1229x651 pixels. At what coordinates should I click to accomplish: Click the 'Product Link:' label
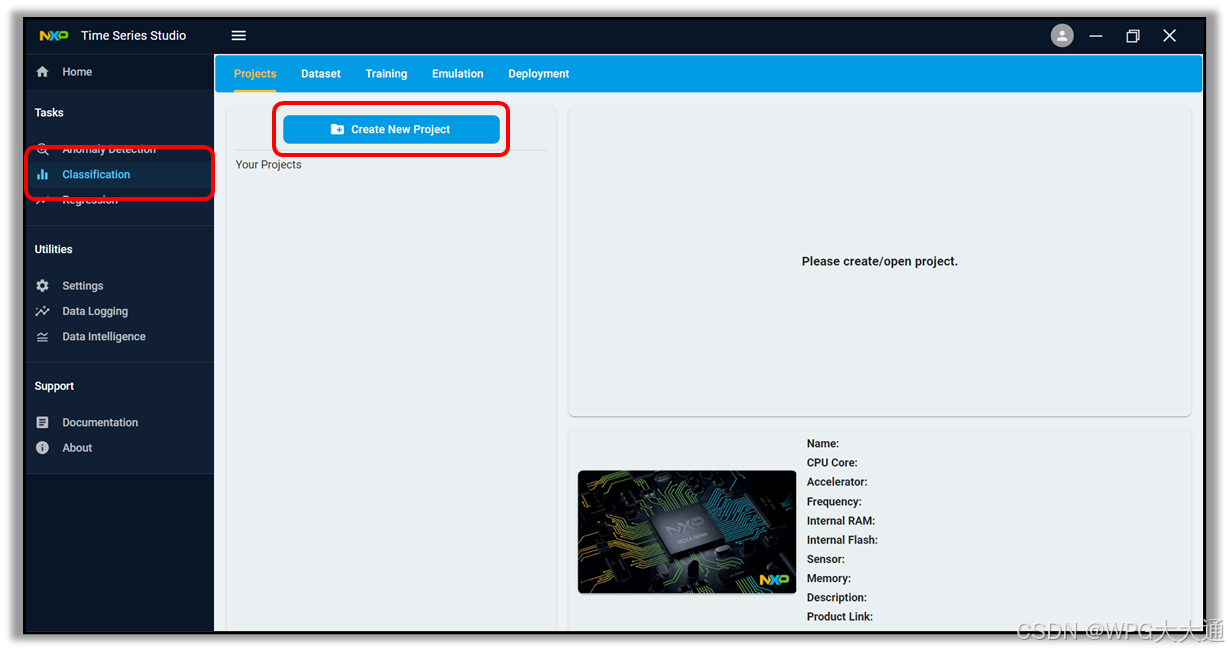(840, 617)
